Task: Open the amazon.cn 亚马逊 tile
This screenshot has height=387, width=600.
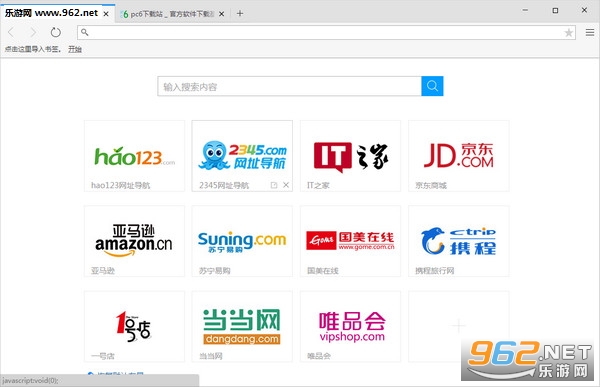Action: coord(134,241)
